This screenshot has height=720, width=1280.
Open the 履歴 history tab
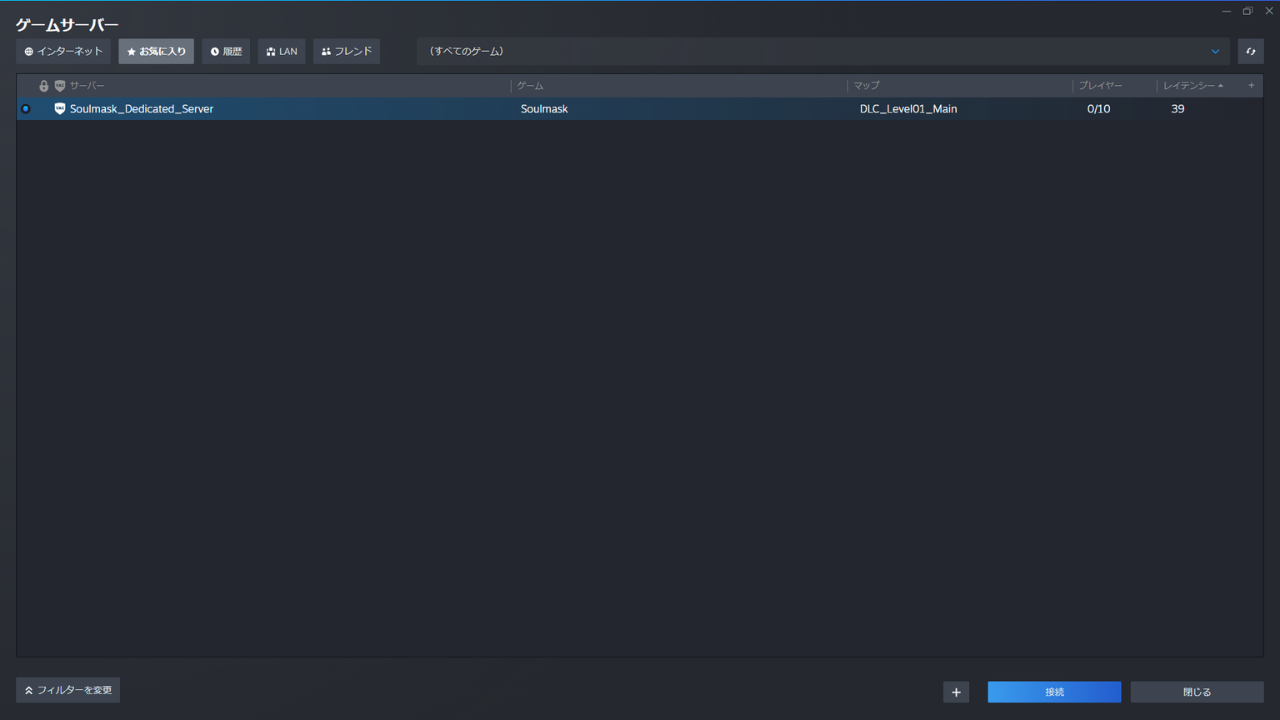[226, 51]
